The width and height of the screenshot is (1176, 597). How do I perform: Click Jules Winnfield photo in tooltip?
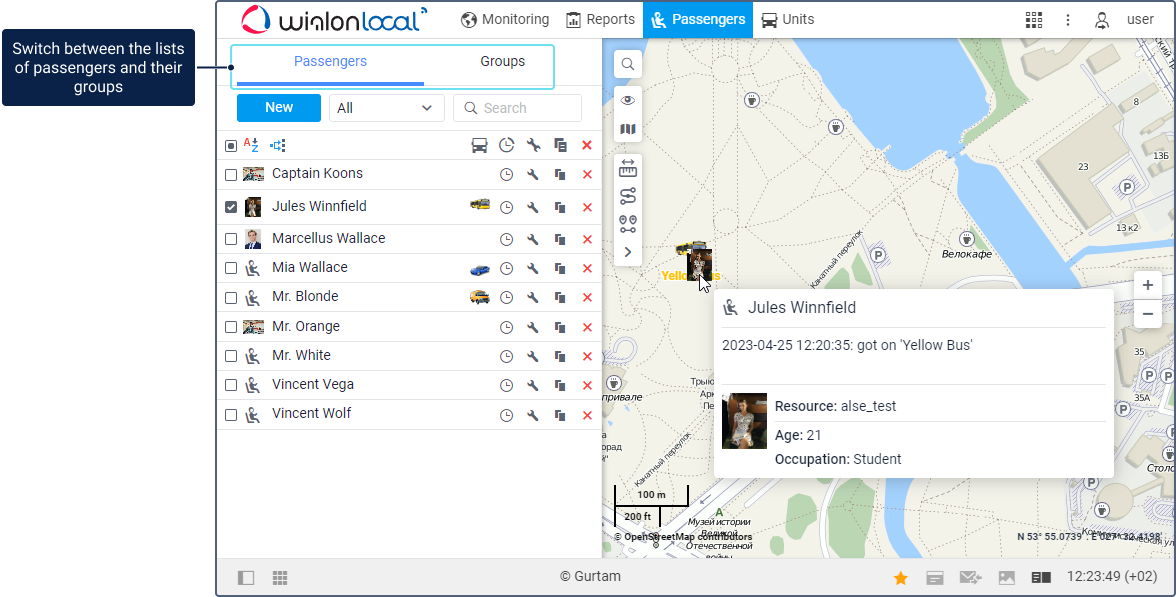coord(744,421)
